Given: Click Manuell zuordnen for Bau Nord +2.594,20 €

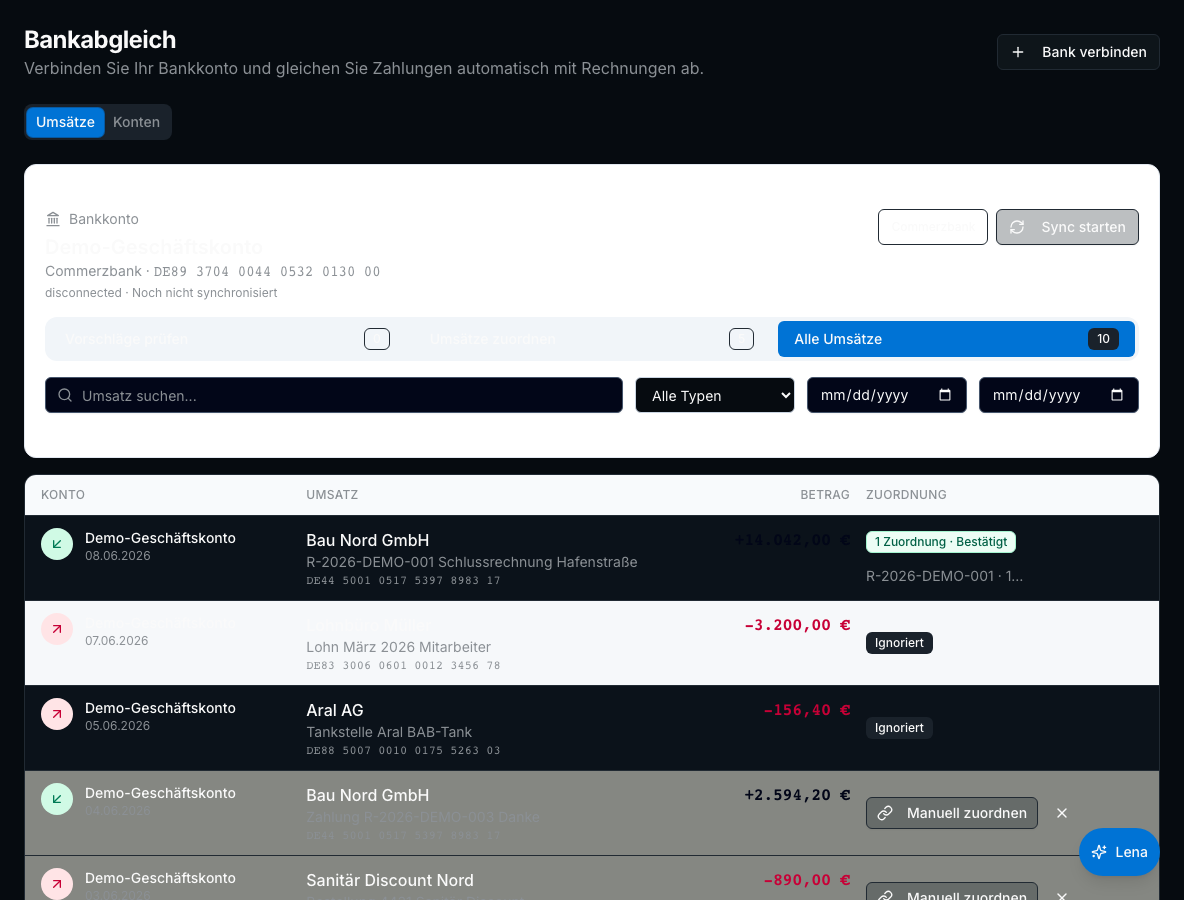Looking at the screenshot, I should tap(951, 813).
